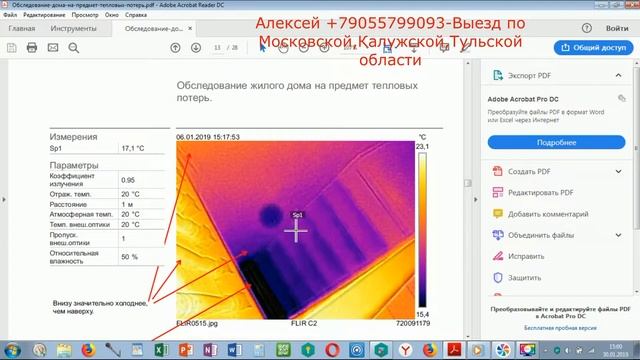Click the emissivity value 0.95
The width and height of the screenshot is (640, 360).
[x=128, y=180]
